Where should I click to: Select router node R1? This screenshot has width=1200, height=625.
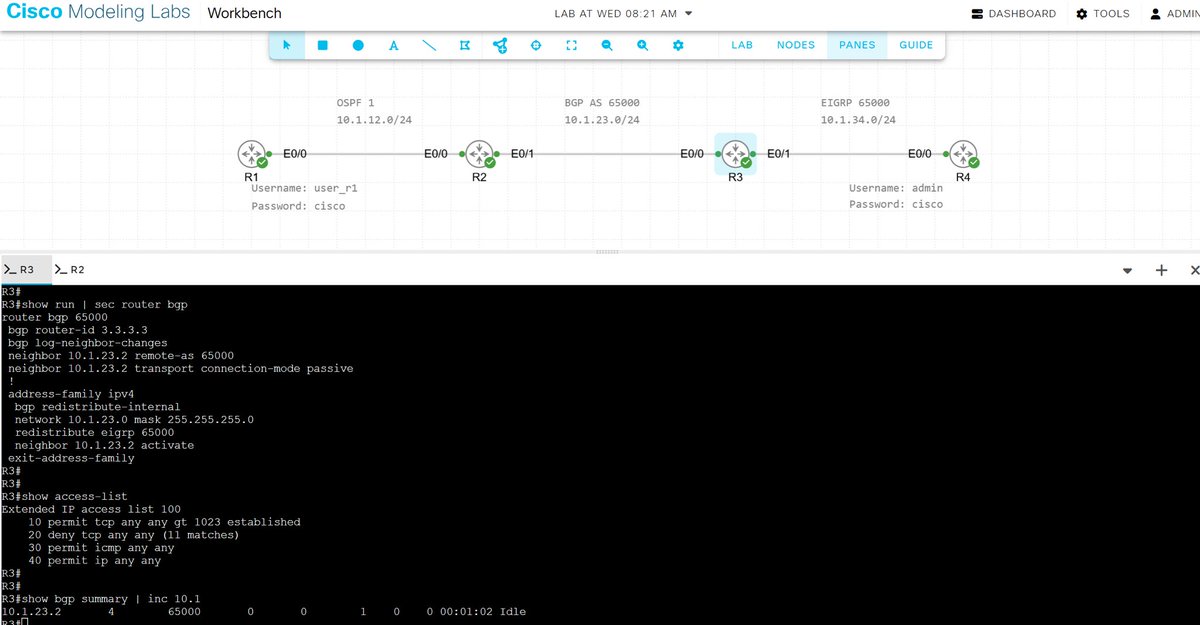click(251, 154)
